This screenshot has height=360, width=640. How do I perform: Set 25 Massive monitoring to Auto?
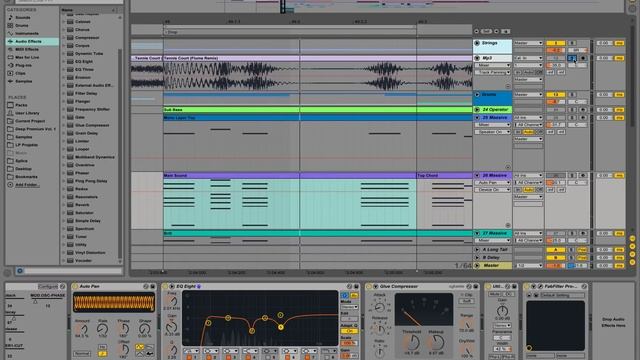pyautogui.click(x=528, y=132)
